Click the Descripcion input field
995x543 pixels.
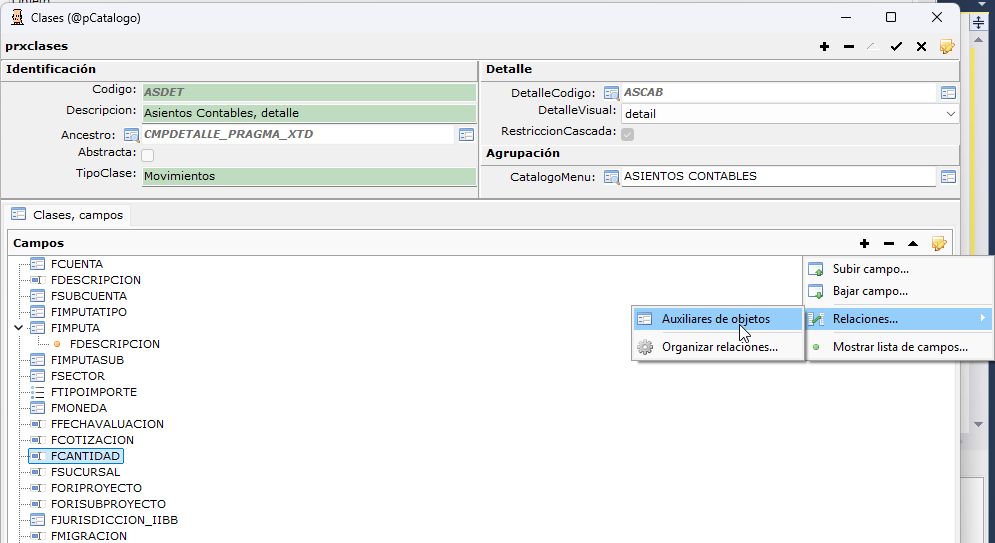(309, 113)
